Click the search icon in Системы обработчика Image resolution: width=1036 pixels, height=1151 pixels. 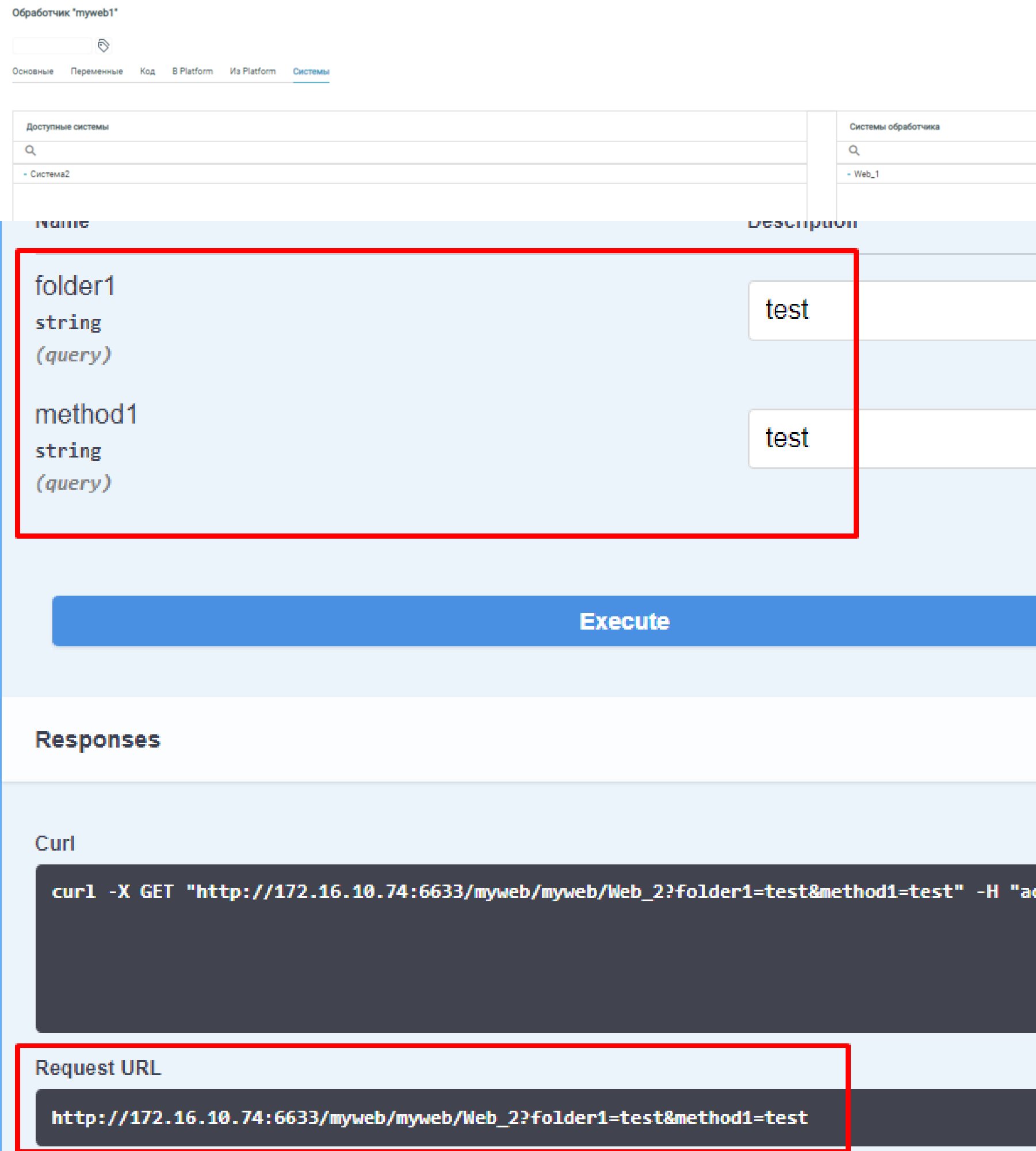(x=854, y=151)
